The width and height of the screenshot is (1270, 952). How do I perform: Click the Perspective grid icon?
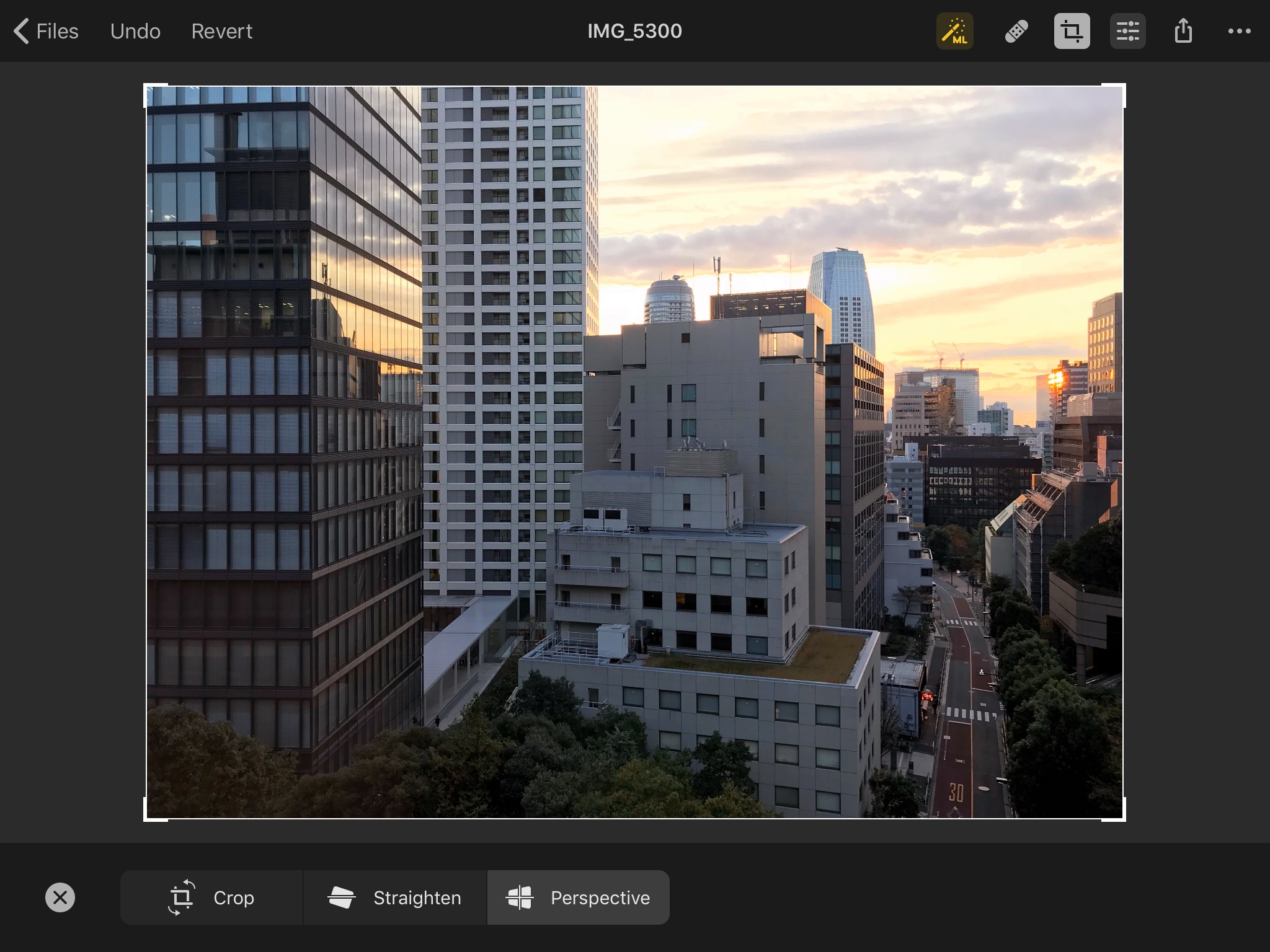[x=520, y=897]
